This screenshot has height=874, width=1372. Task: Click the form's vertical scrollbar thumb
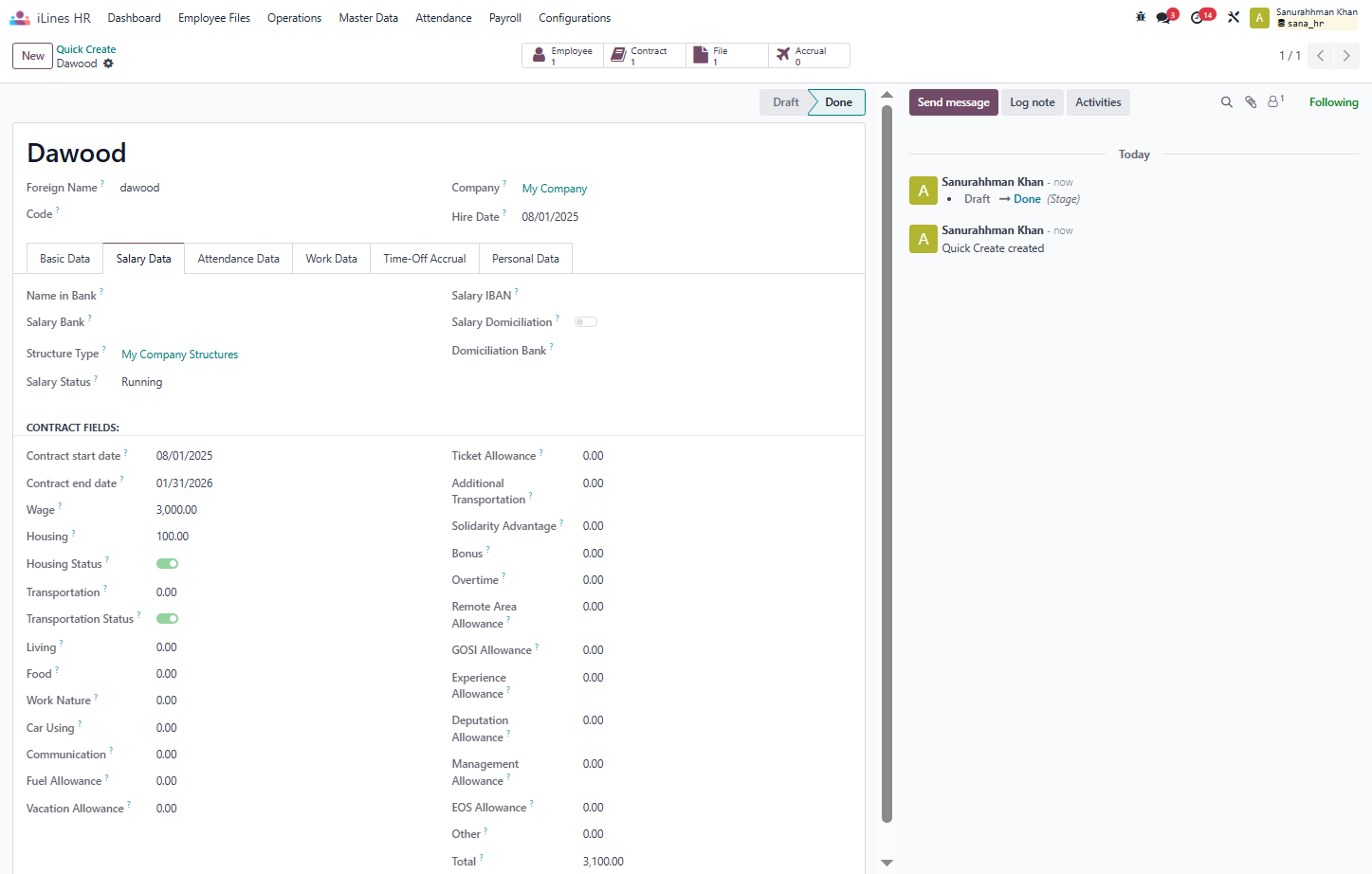887,463
